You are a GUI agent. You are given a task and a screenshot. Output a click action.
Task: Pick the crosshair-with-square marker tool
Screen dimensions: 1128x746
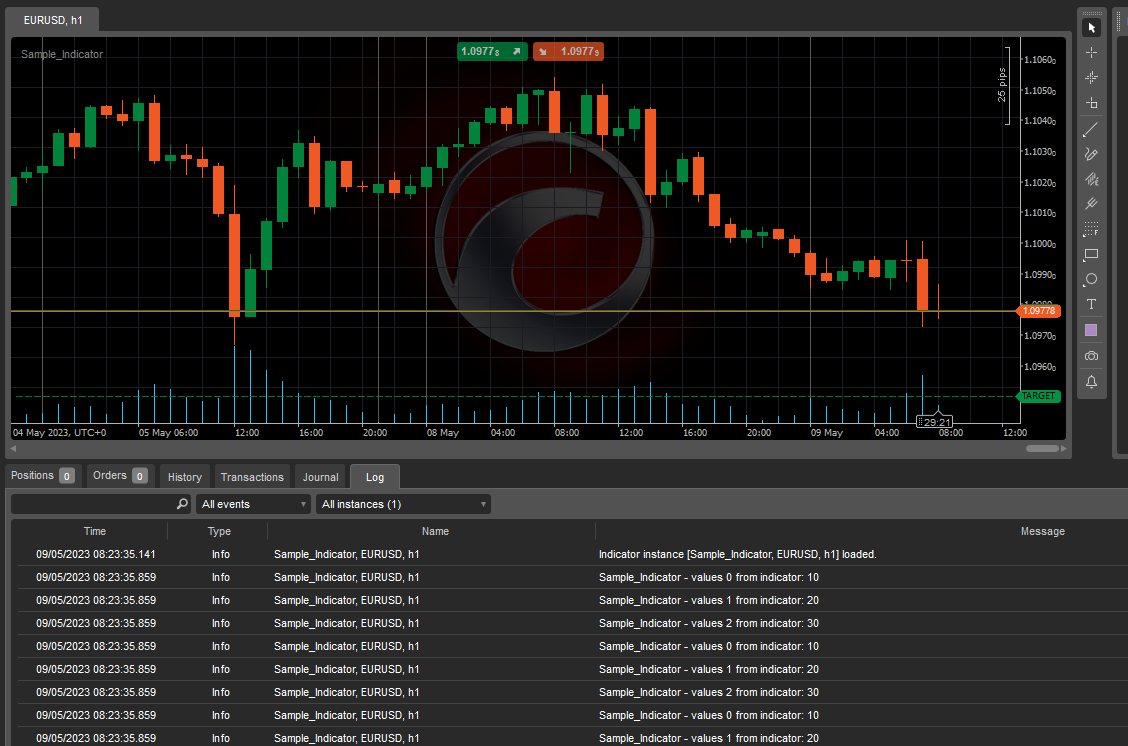(x=1091, y=103)
